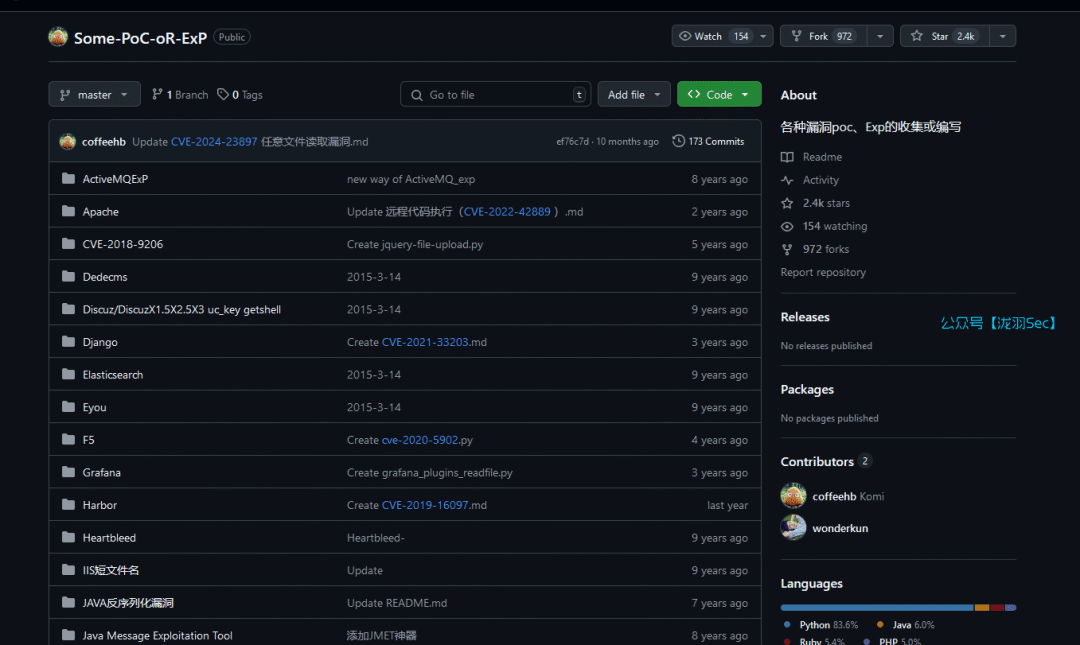Image resolution: width=1080 pixels, height=645 pixels.
Task: Open the Contributors heading link
Action: click(817, 462)
